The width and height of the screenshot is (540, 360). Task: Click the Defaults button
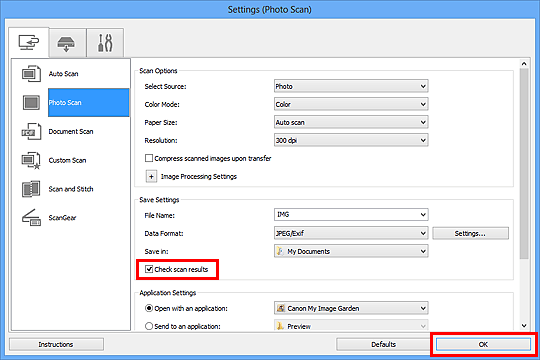(383, 344)
